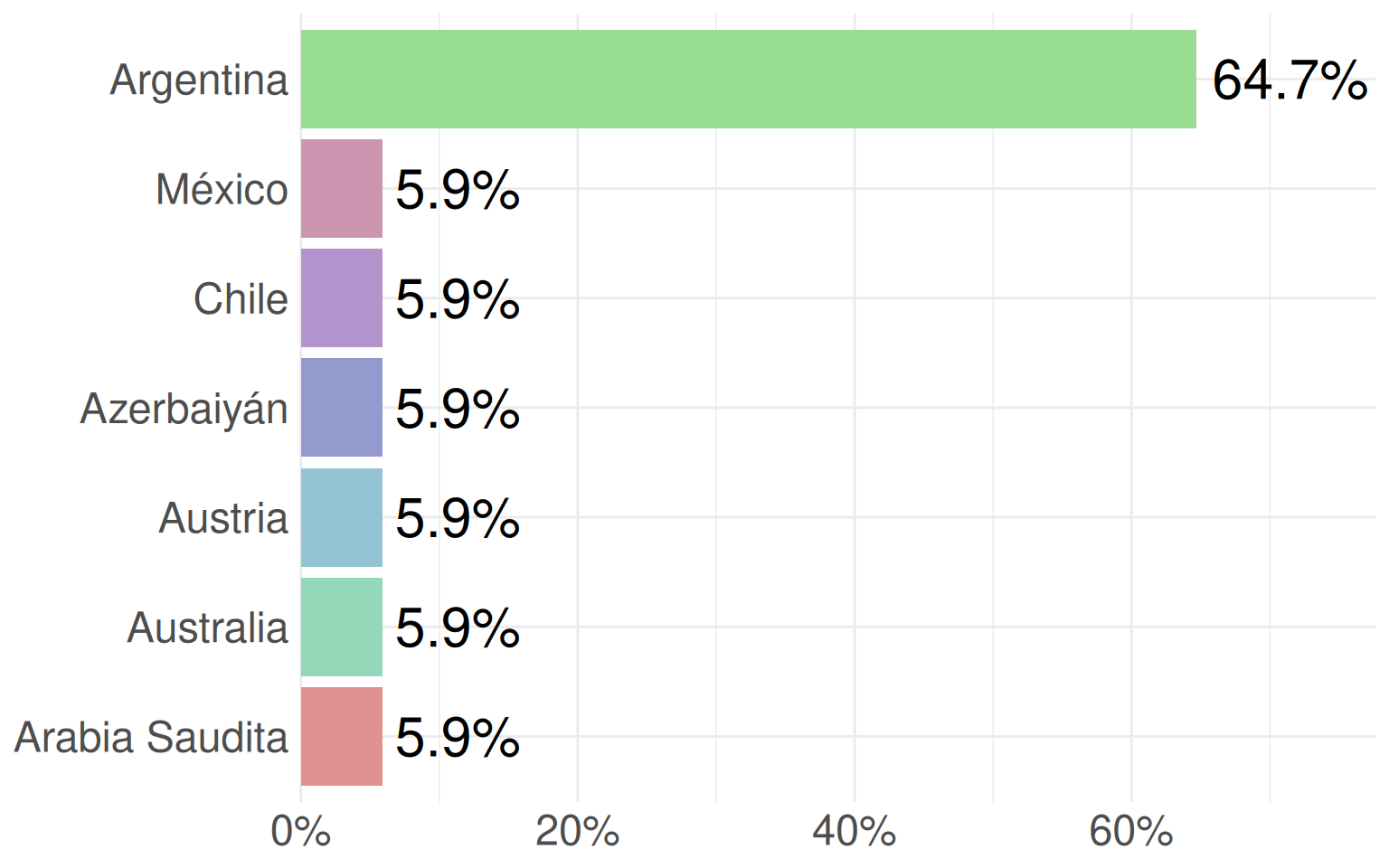1389x868 pixels.
Task: Select the Azerbaiyán category label
Action: pos(184,409)
